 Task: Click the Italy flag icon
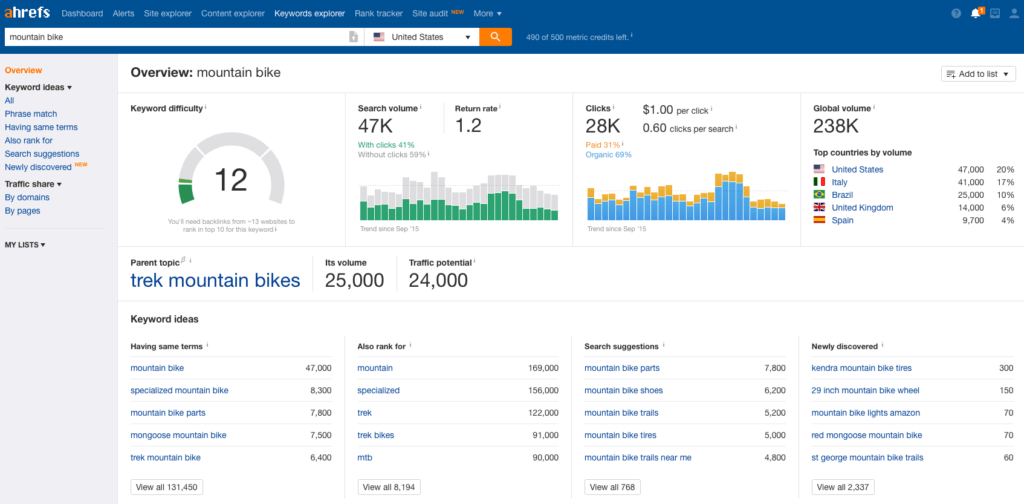point(819,182)
